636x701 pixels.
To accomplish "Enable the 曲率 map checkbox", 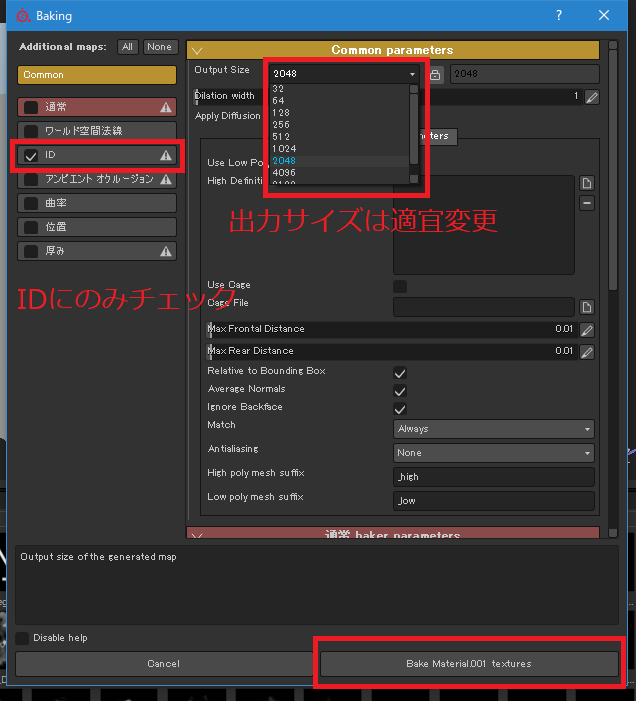I will click(x=31, y=203).
